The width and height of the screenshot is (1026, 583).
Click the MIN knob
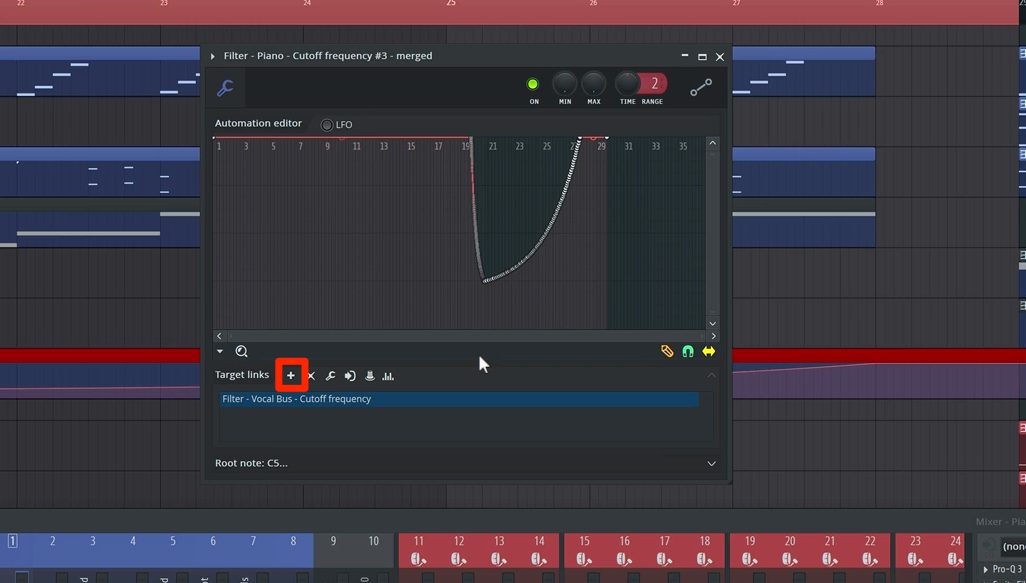click(x=565, y=84)
